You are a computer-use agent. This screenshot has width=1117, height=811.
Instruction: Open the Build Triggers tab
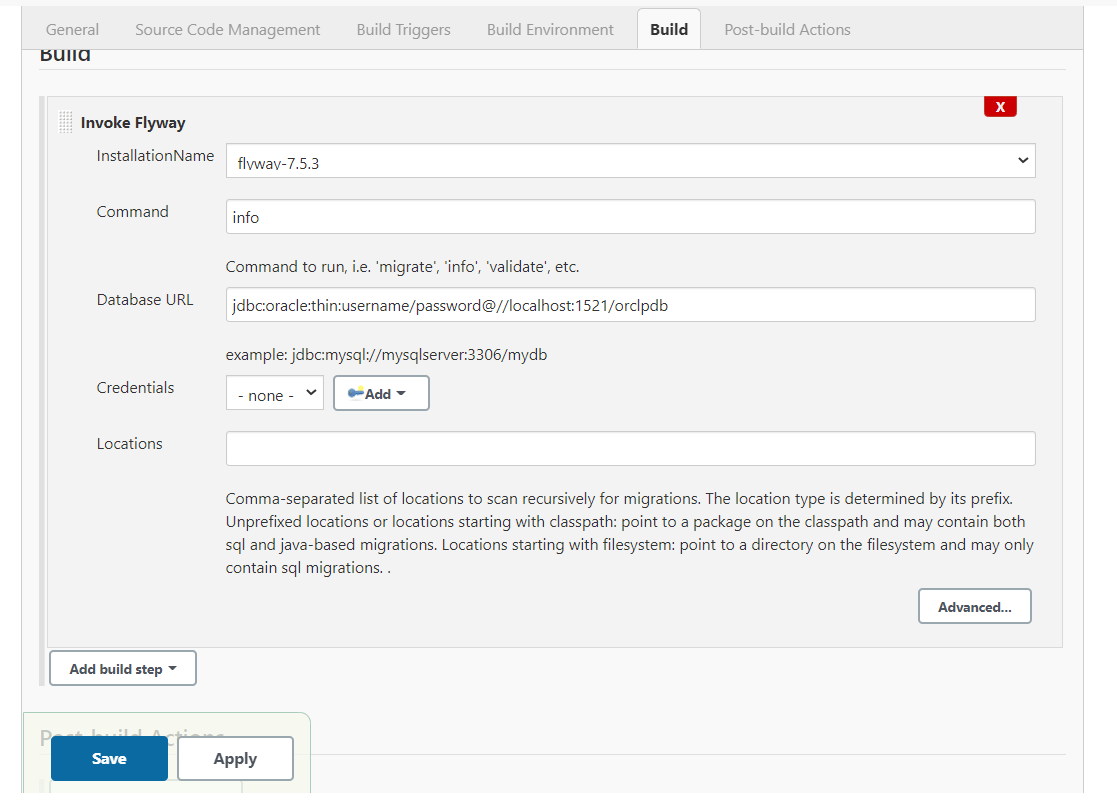point(403,29)
